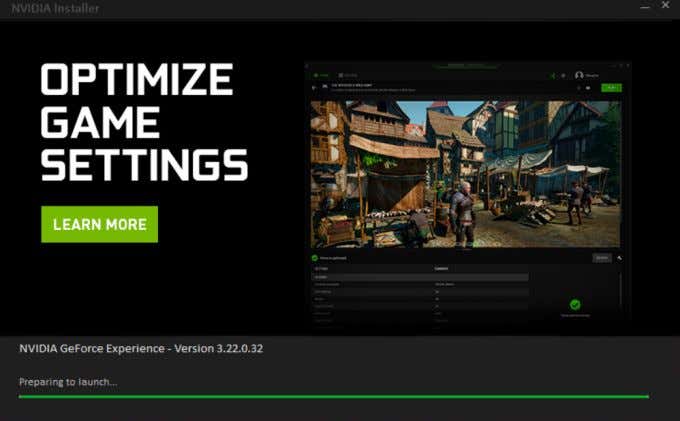Viewport: 680px width, 421px height.
Task: Click "NVIDIA GeForce Experience - Version 3.22.0.32" text
Action: tap(141, 349)
